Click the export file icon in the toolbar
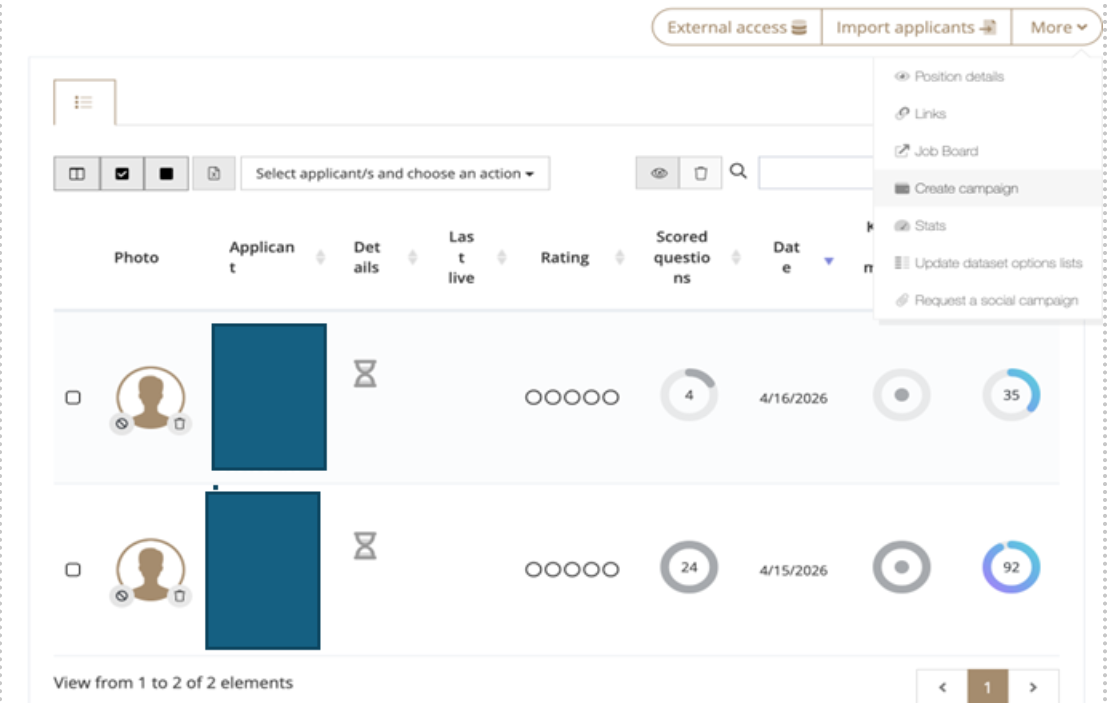Screen dimensions: 1107x703 (x=214, y=174)
